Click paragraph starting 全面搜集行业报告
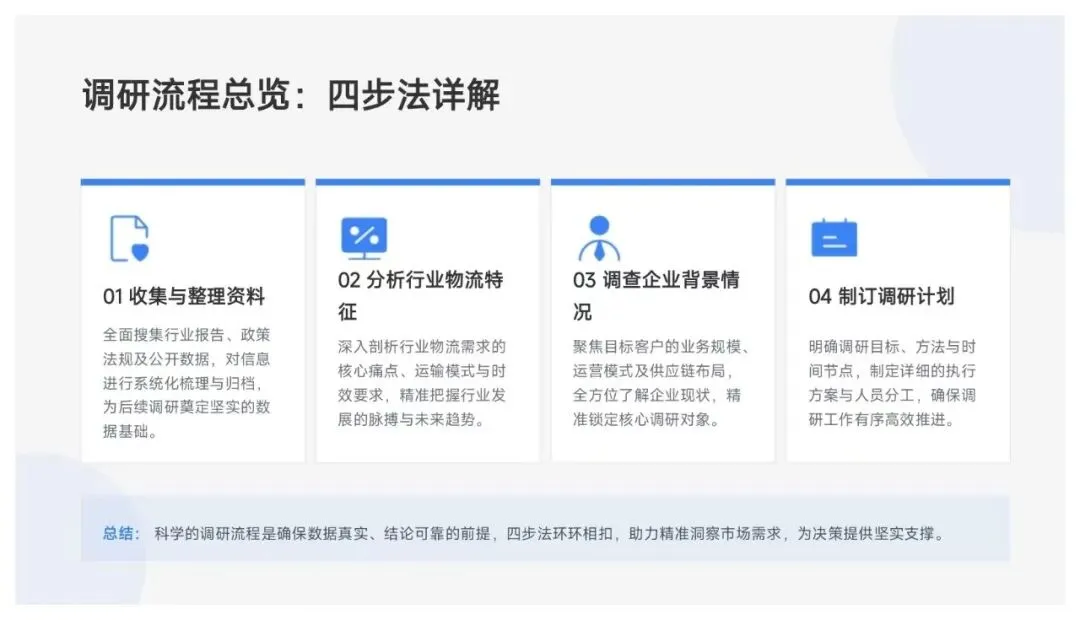This screenshot has height=620, width=1080. 187,383
